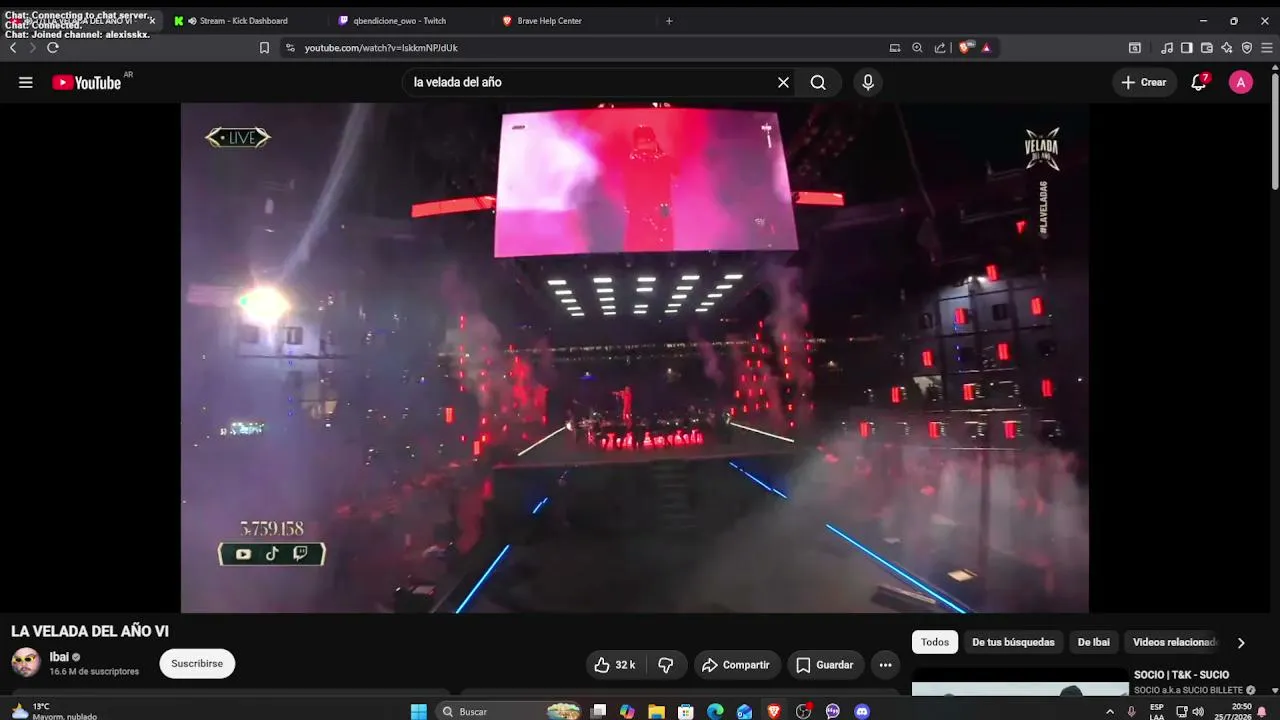The height and width of the screenshot is (720, 1280).
Task: Go back in browser history
Action: [13, 47]
